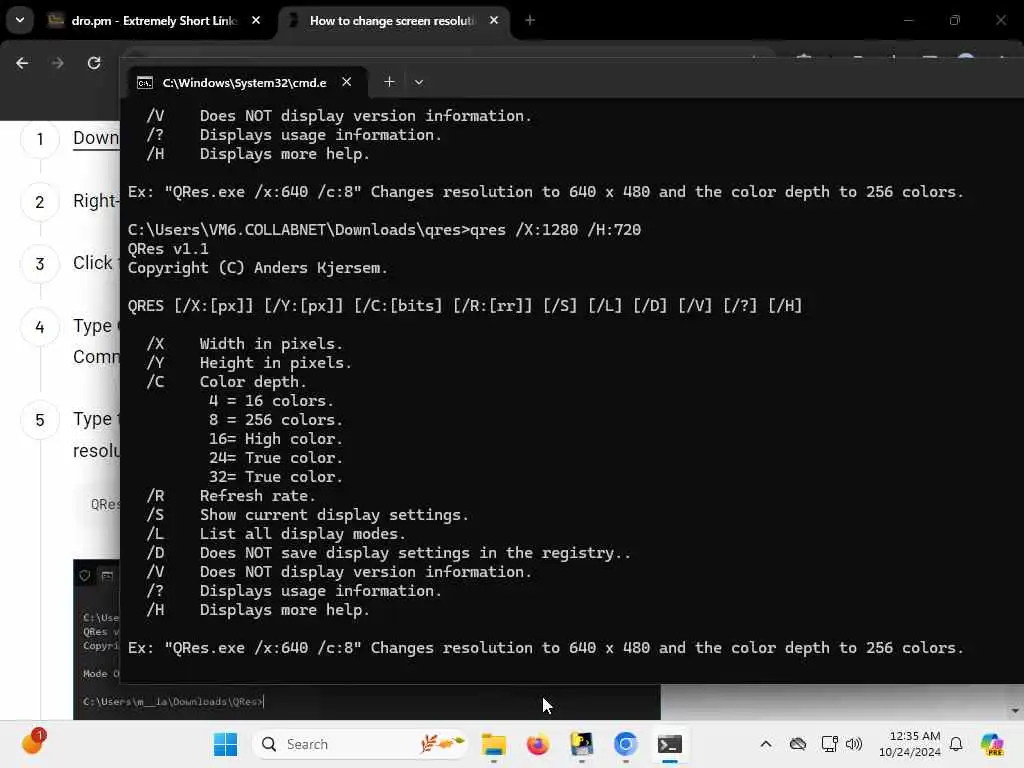Open the Widgets panel from the taskbar

(x=32, y=743)
